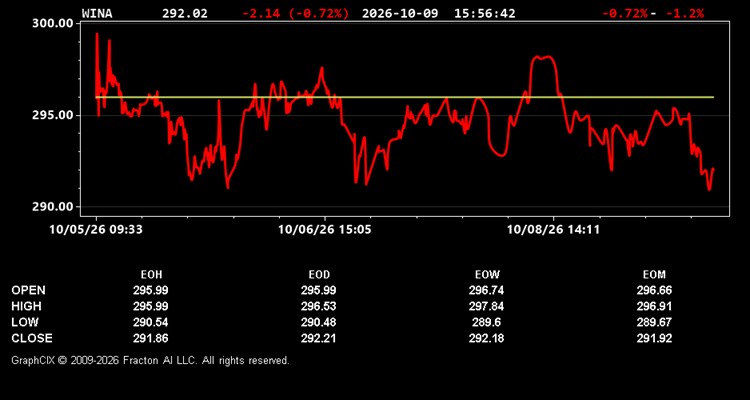Viewport: 750px width, 400px height.
Task: Select EOW close value 292.18
Action: 486,338
